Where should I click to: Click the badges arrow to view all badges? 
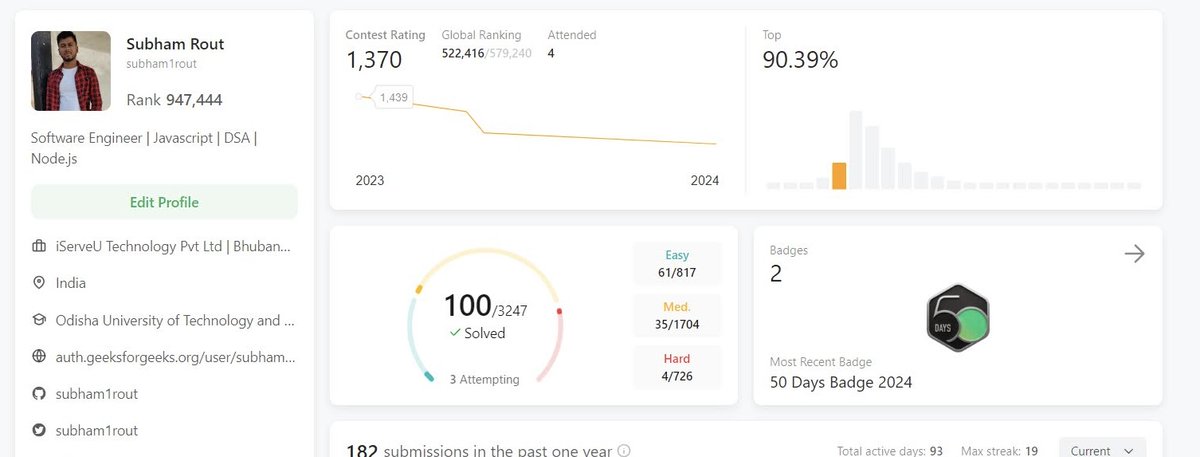click(x=1134, y=254)
